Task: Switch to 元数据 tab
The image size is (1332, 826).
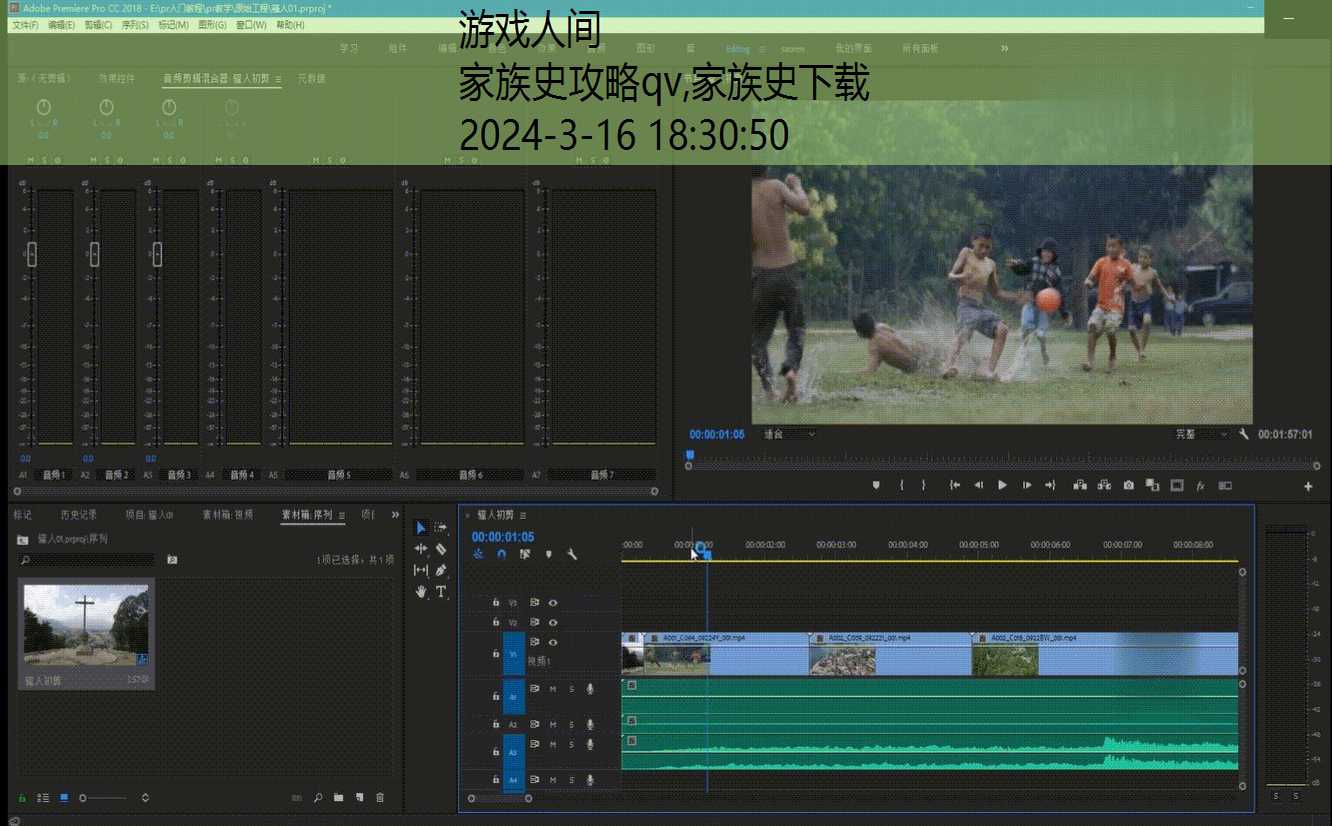Action: (x=311, y=78)
